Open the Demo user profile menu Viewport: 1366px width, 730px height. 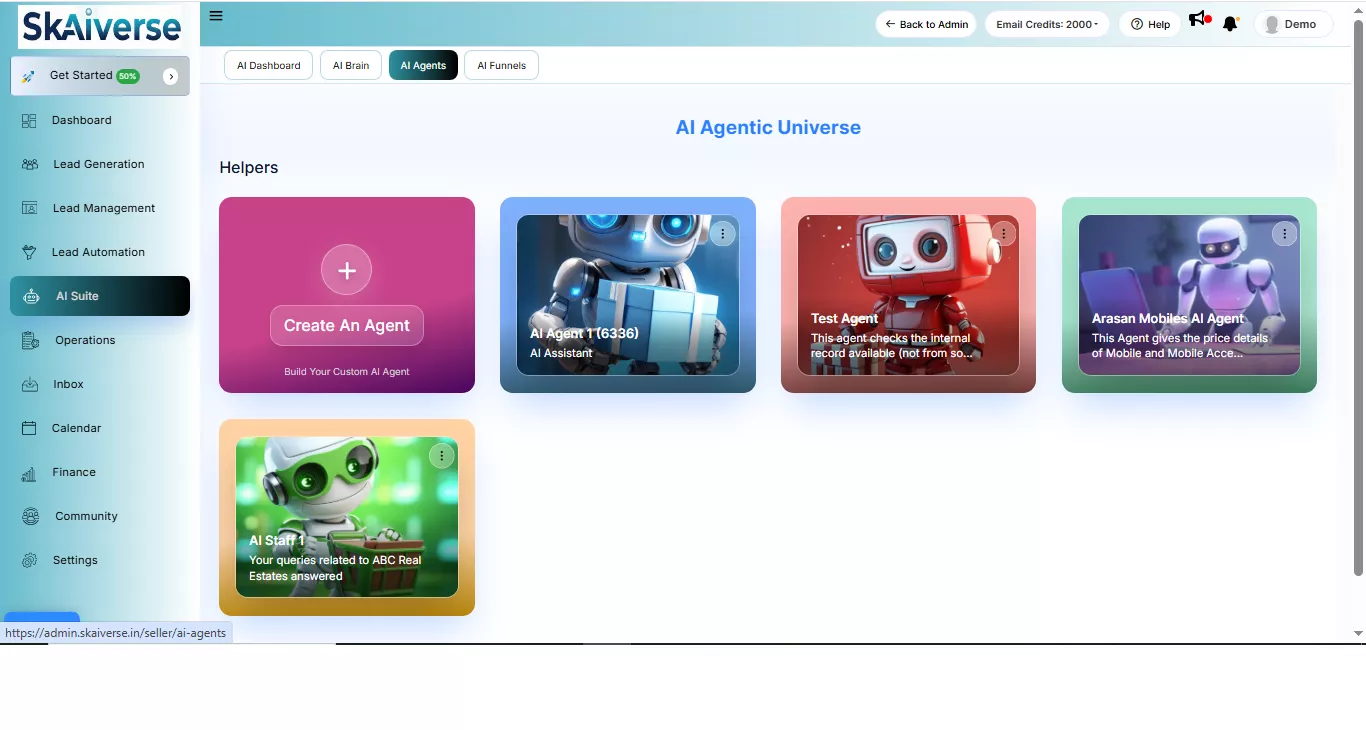tap(1292, 24)
